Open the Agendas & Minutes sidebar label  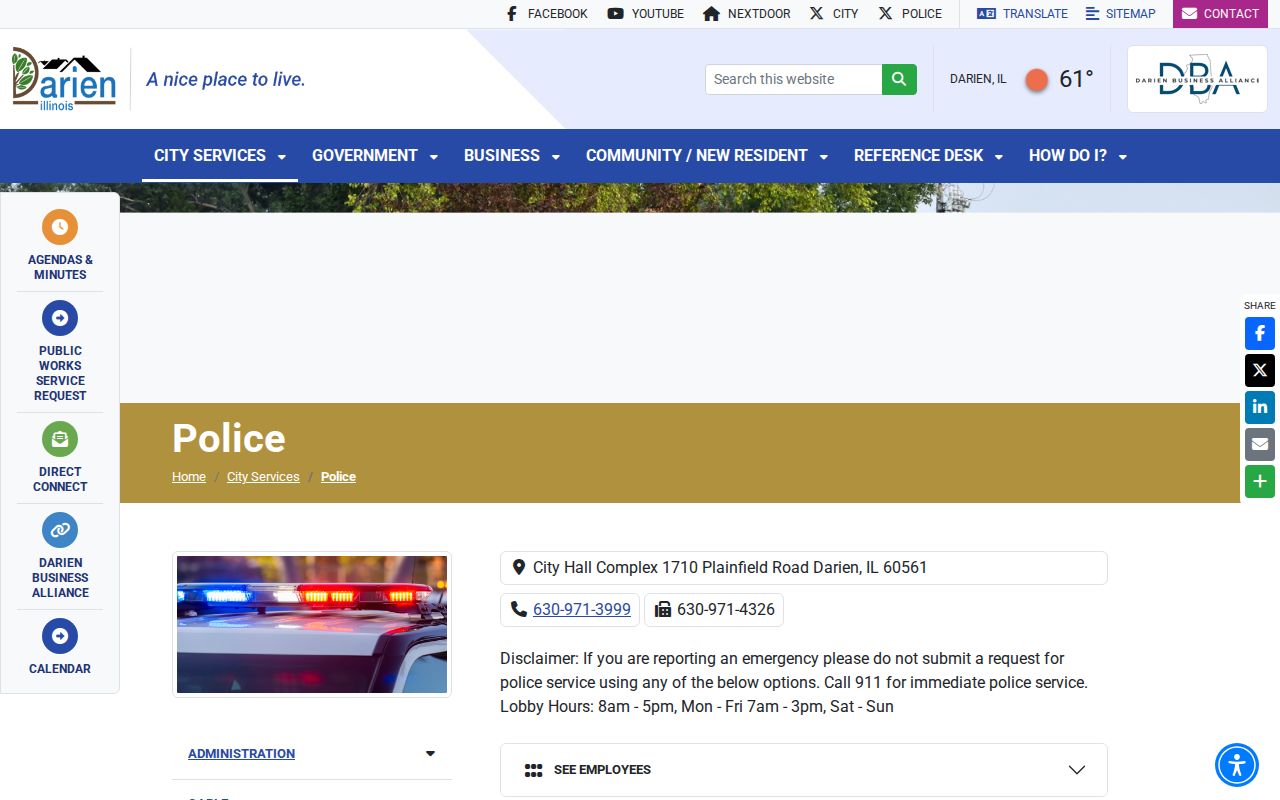coord(60,267)
